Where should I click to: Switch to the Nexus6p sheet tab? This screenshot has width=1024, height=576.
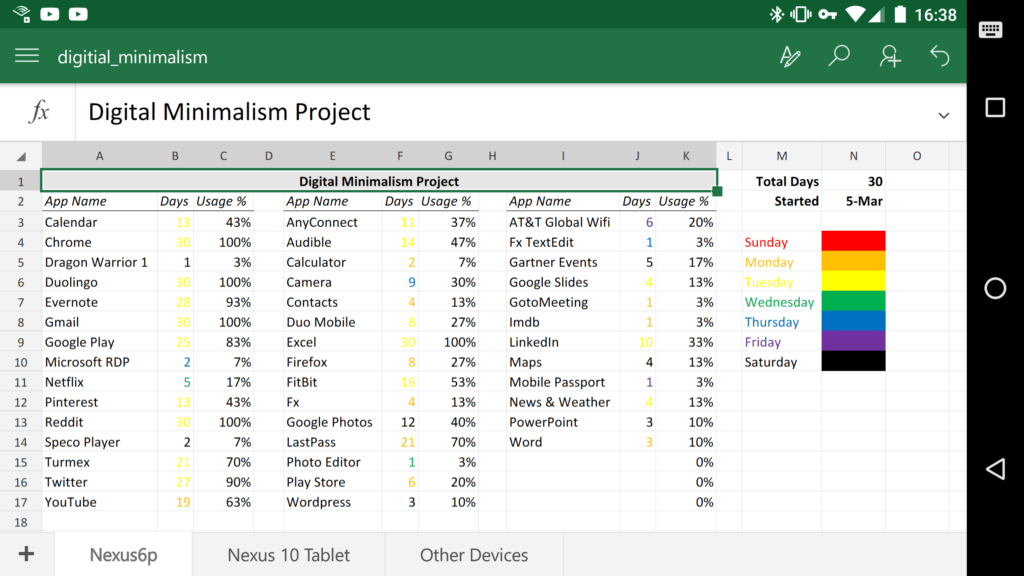tap(123, 554)
